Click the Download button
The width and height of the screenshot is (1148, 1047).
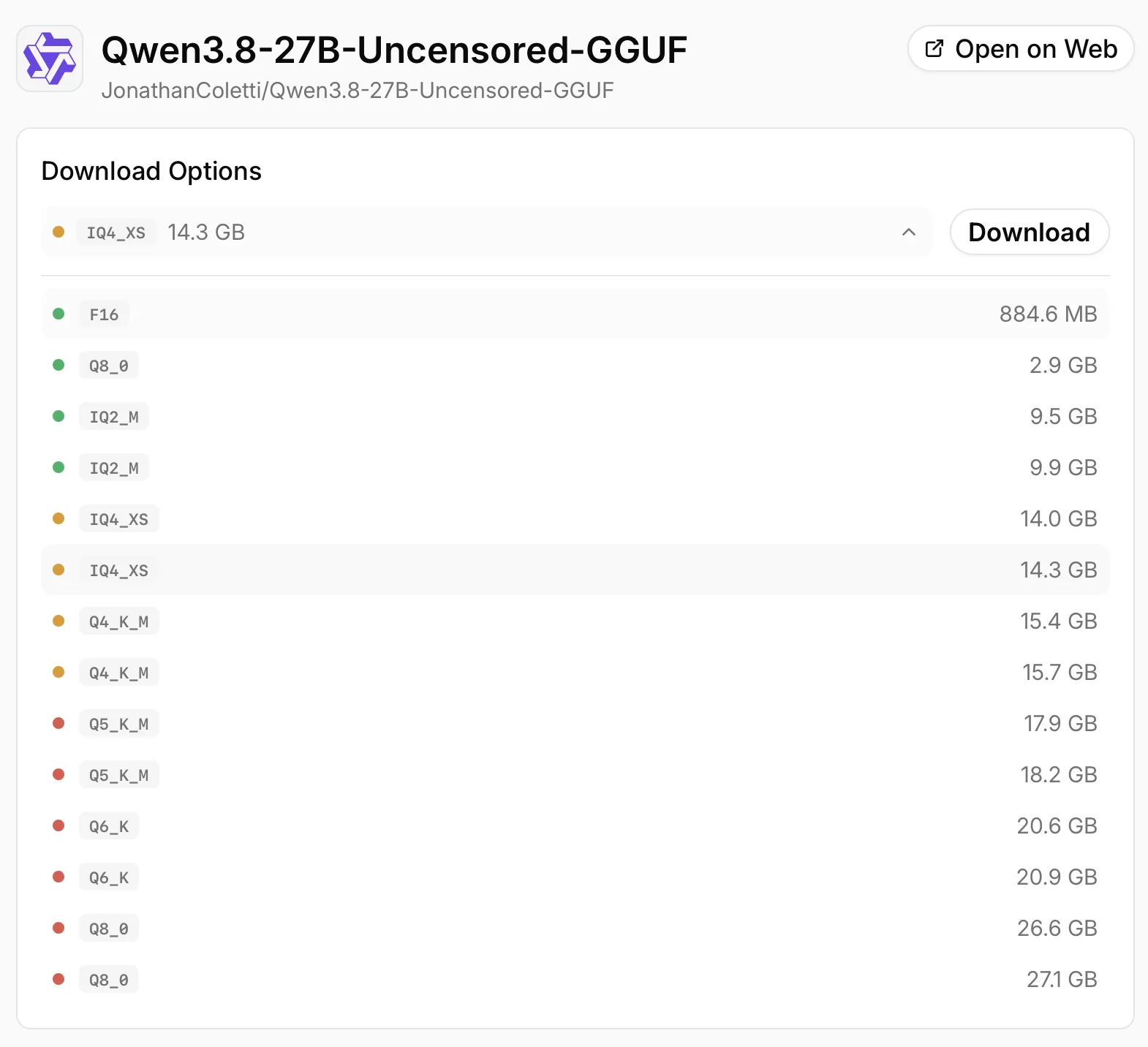point(1030,232)
